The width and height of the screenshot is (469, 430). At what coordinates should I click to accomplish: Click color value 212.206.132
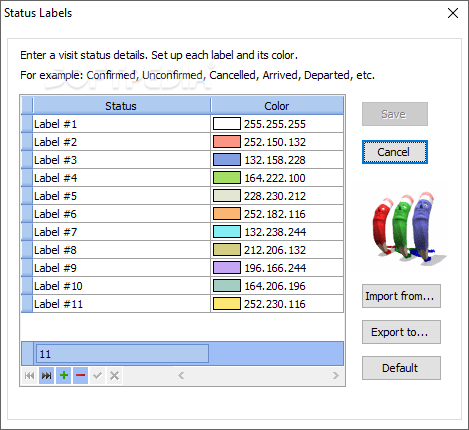[x=275, y=250]
